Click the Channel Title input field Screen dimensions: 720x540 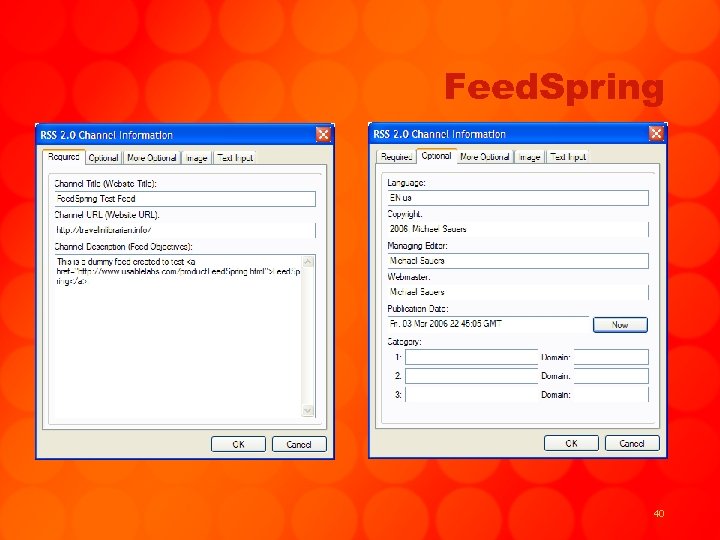pos(185,199)
